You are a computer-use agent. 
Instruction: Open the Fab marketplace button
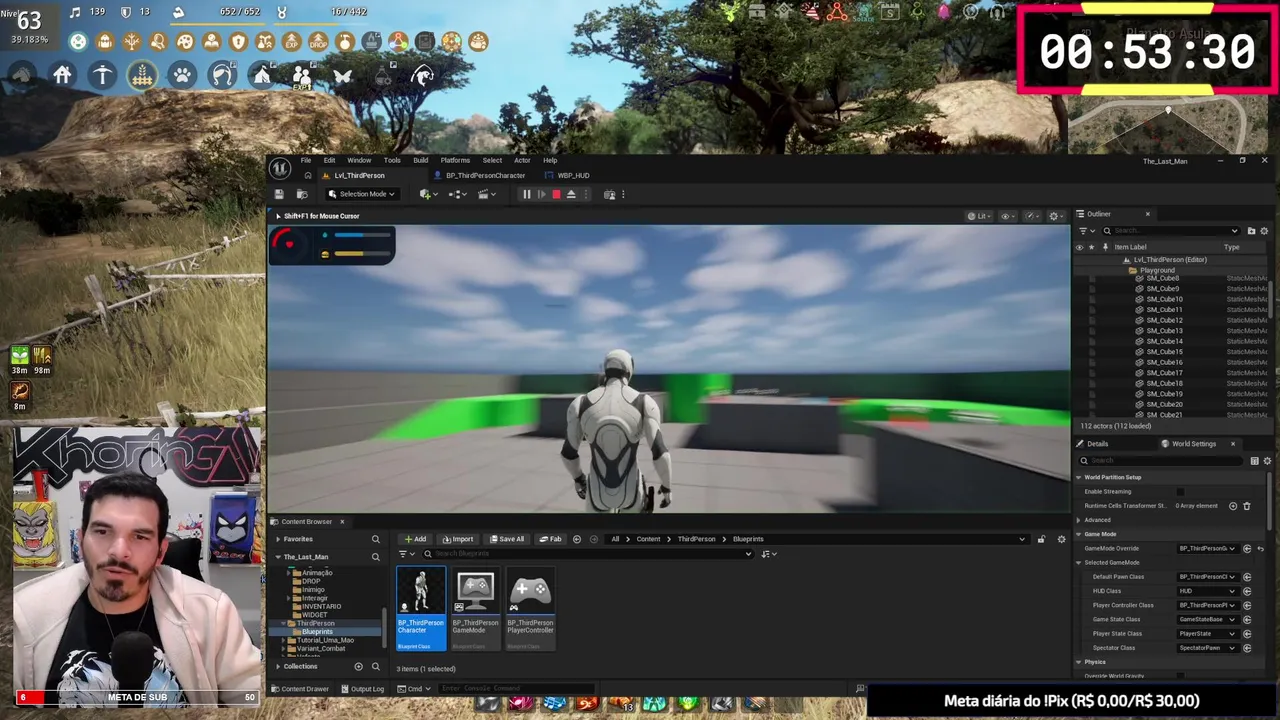(x=550, y=539)
